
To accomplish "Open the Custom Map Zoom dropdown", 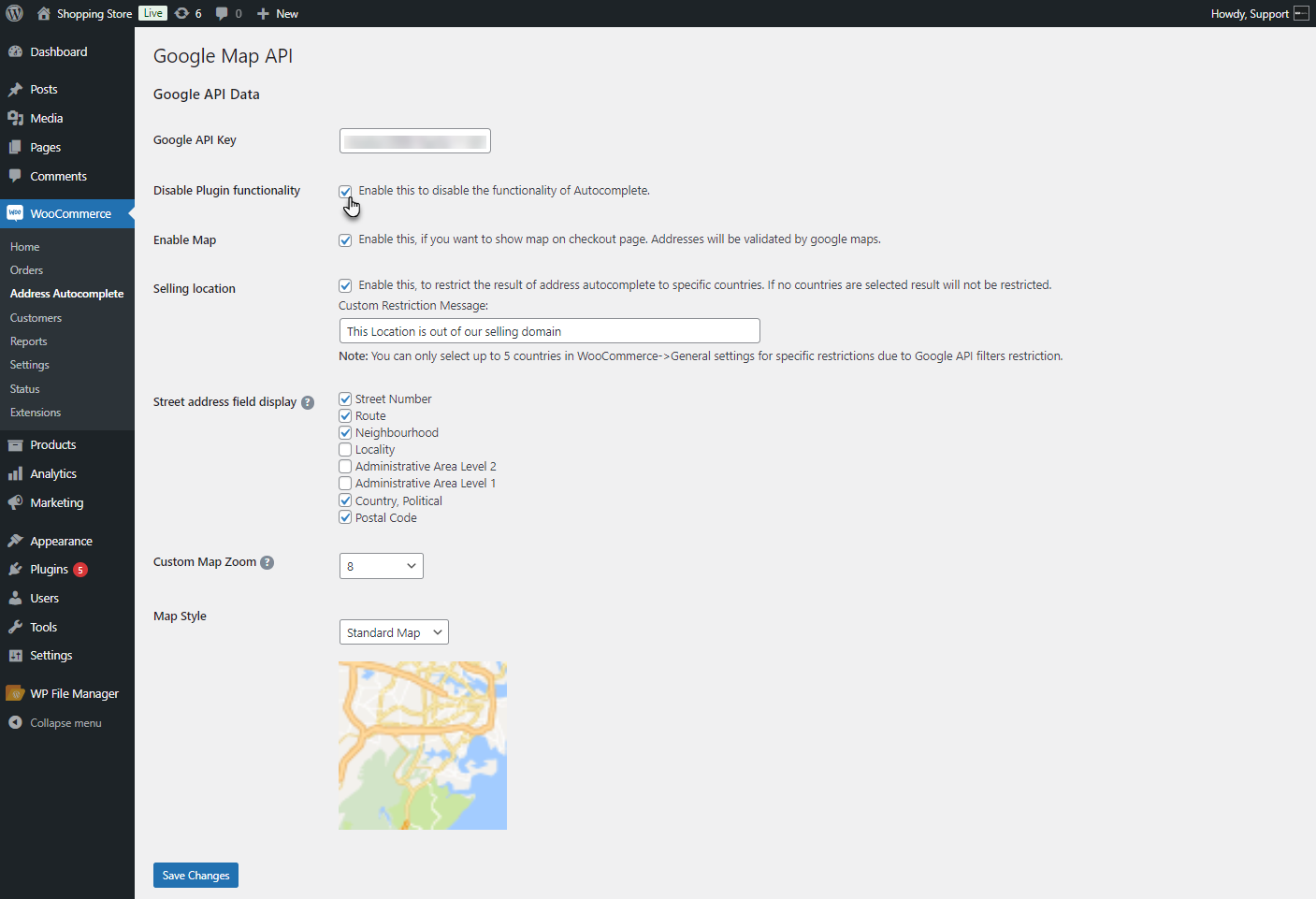I will [382, 566].
